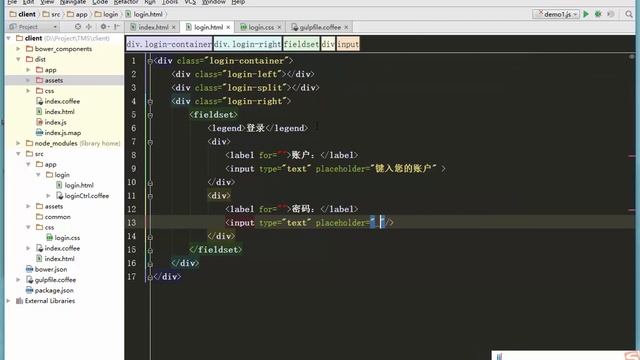Expand the node_modules folder

coord(18,143)
